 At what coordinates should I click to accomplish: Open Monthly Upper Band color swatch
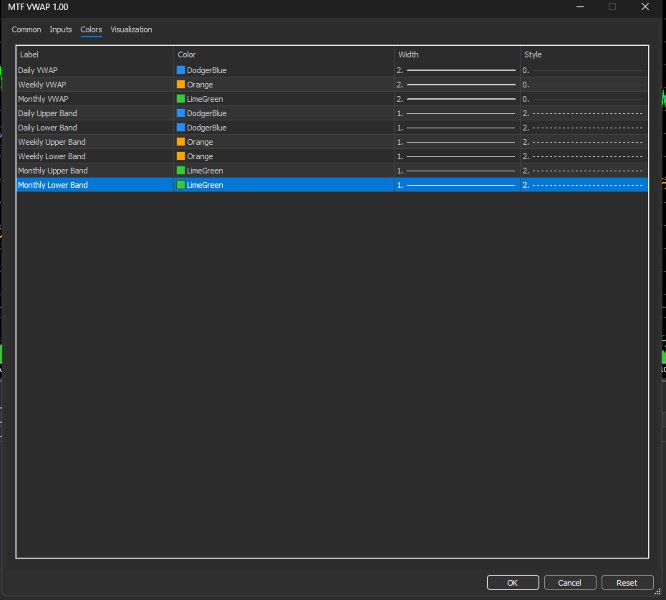click(181, 171)
